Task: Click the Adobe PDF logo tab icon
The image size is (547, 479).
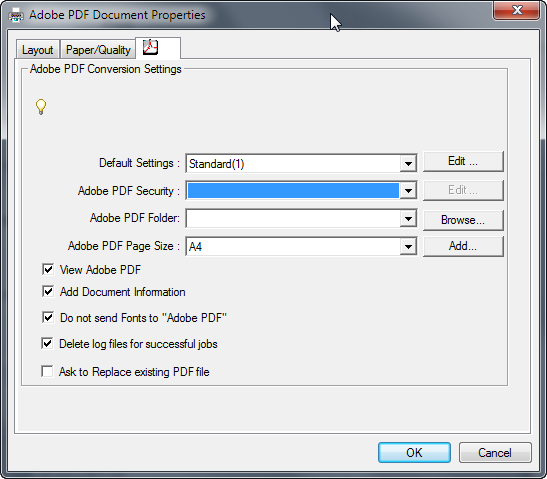Action: (x=151, y=47)
